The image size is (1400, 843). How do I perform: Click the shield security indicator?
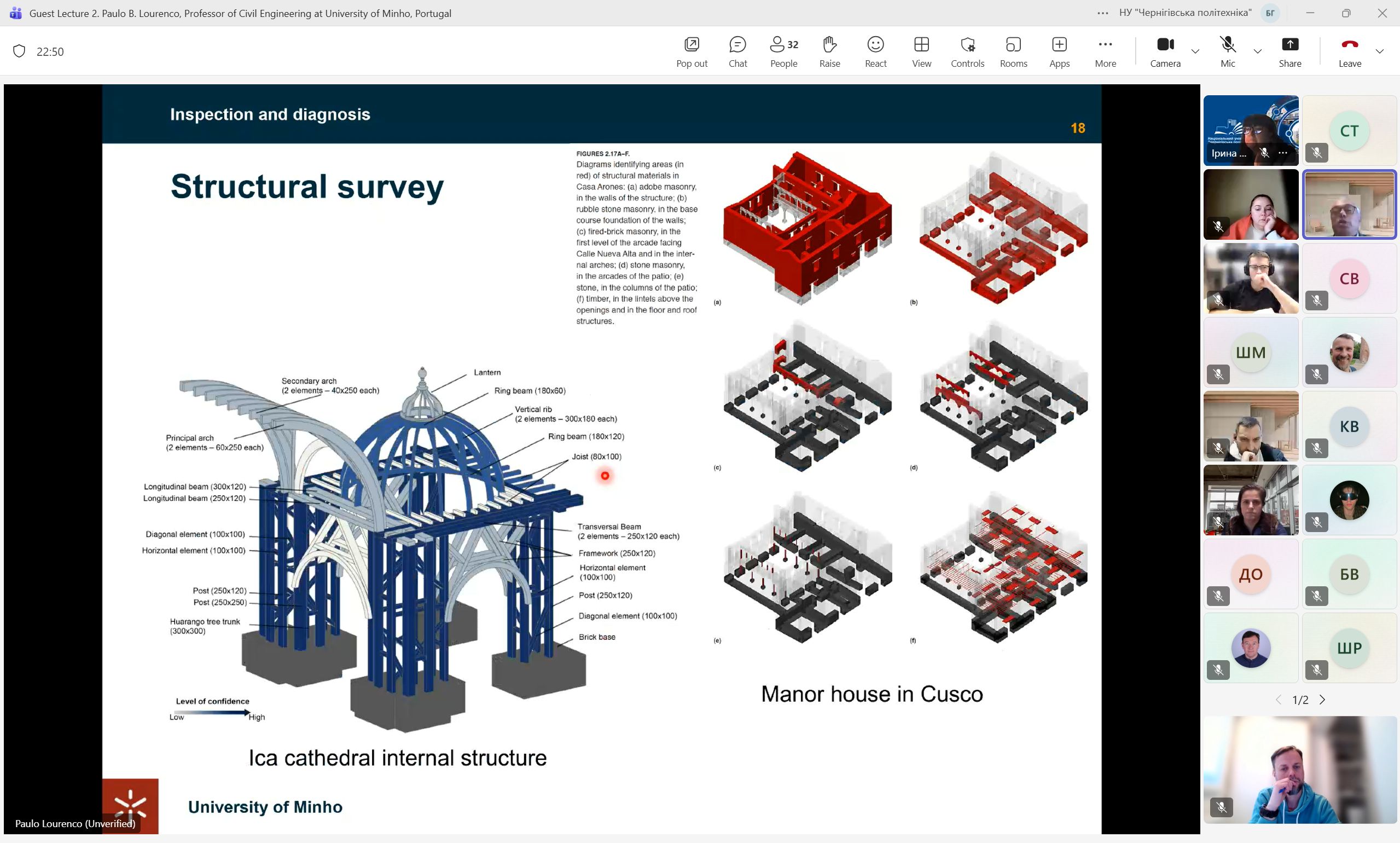[19, 51]
